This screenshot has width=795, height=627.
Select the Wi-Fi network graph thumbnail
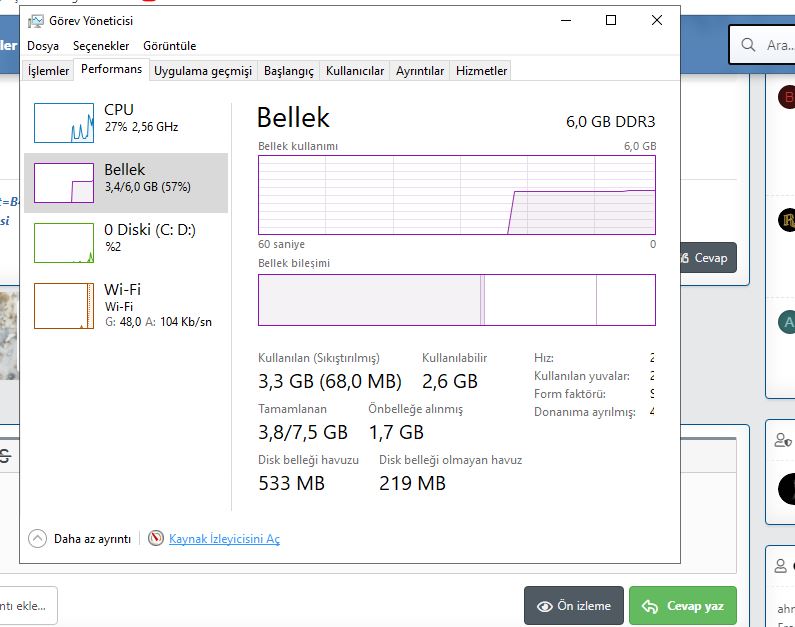[64, 305]
